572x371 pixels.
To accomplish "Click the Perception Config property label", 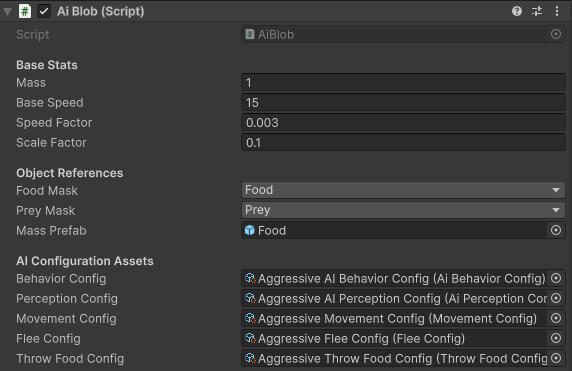I will [67, 299].
